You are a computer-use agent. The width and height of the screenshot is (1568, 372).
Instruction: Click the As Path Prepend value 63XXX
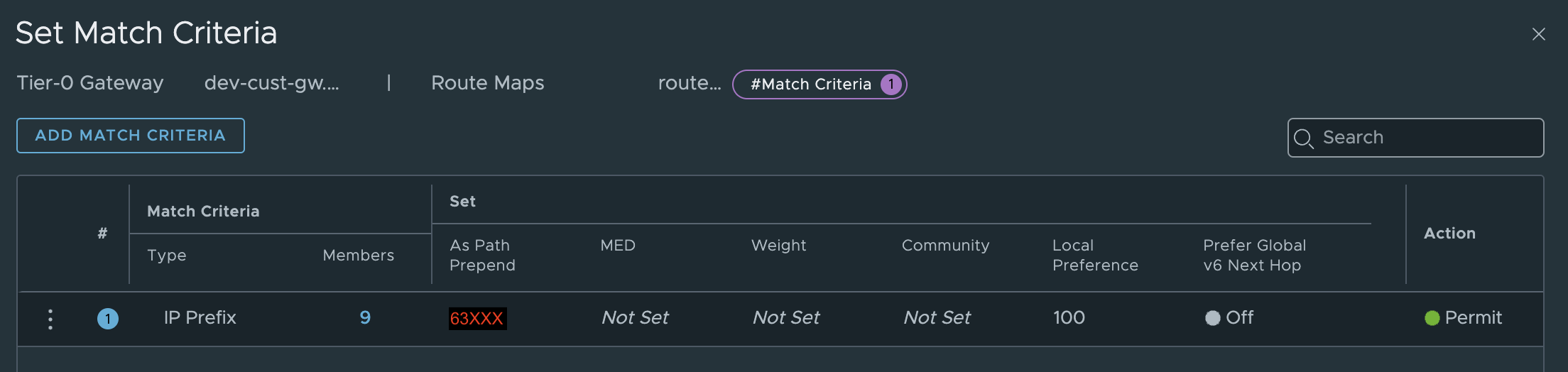(477, 319)
